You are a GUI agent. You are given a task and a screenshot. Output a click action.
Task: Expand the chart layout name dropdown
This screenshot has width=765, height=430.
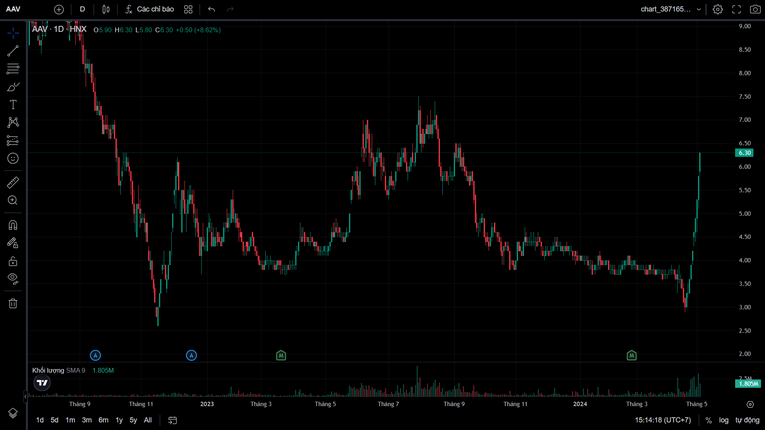670,9
